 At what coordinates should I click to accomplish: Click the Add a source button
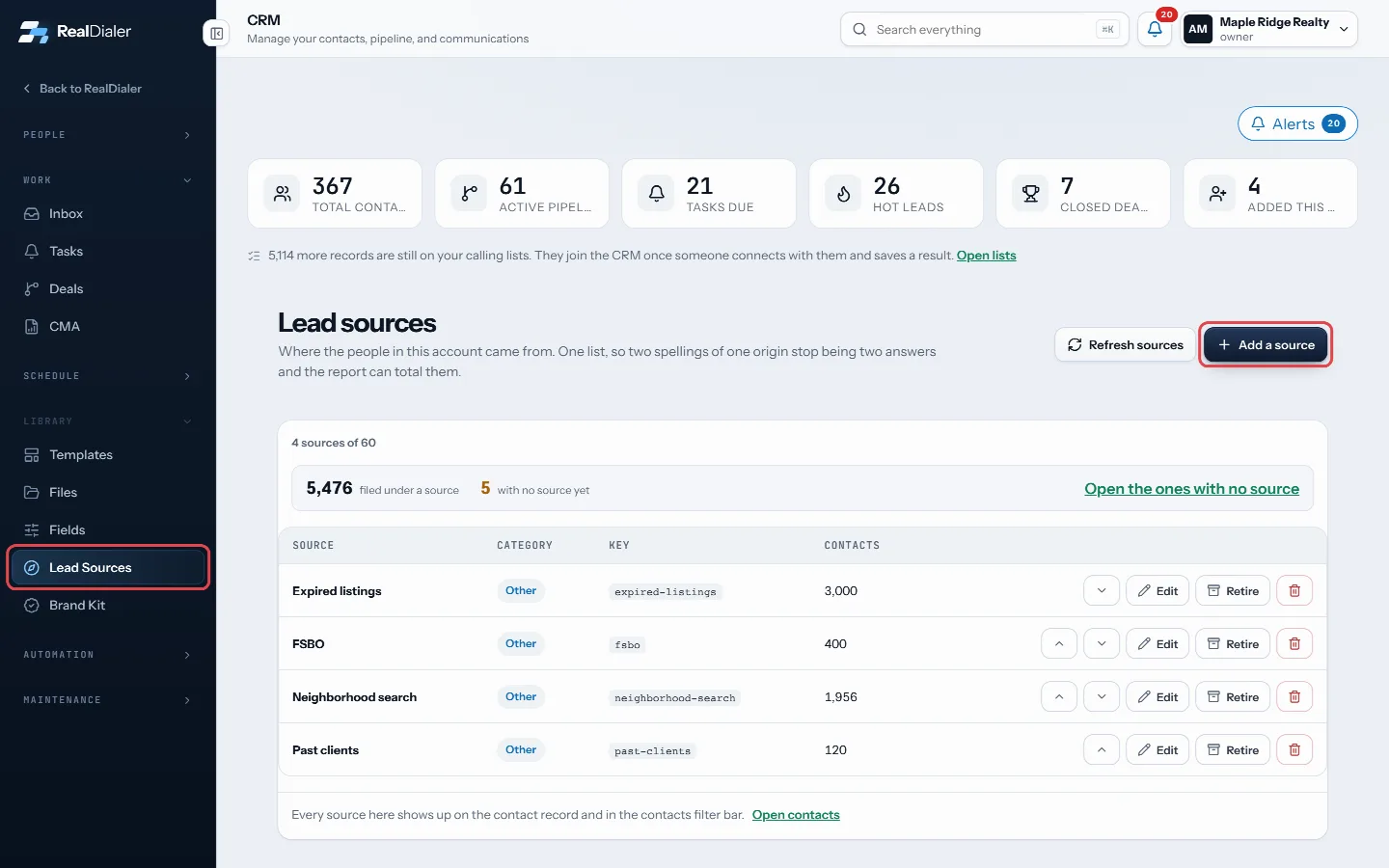[x=1266, y=345]
